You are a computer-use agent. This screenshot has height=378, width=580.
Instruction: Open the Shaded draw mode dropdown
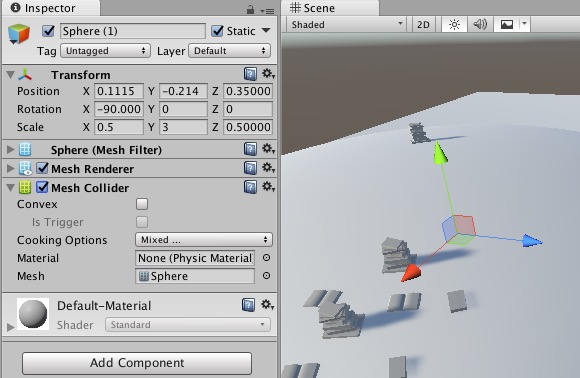tap(347, 25)
